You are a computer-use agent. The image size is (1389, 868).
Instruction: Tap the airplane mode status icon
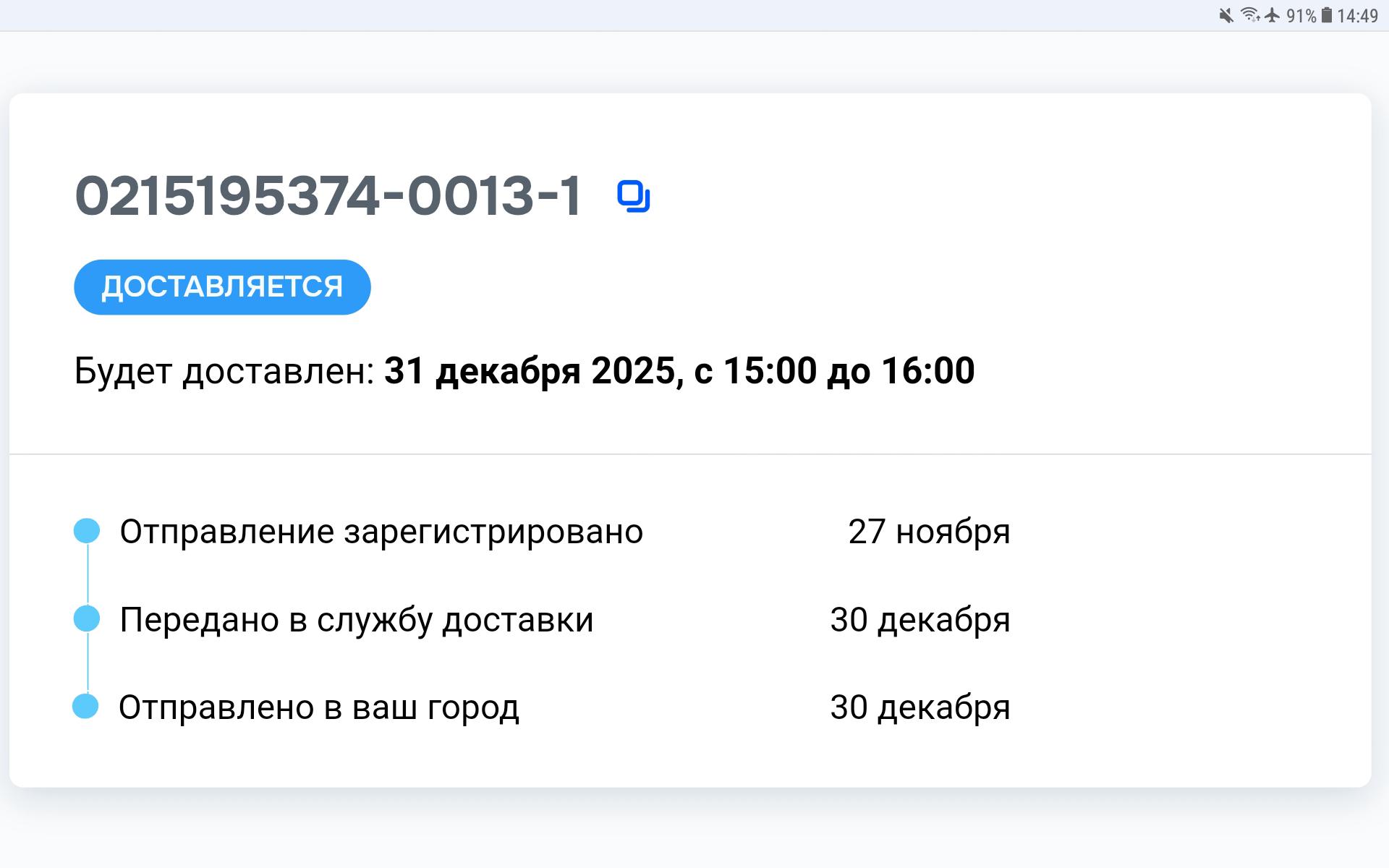(1273, 16)
